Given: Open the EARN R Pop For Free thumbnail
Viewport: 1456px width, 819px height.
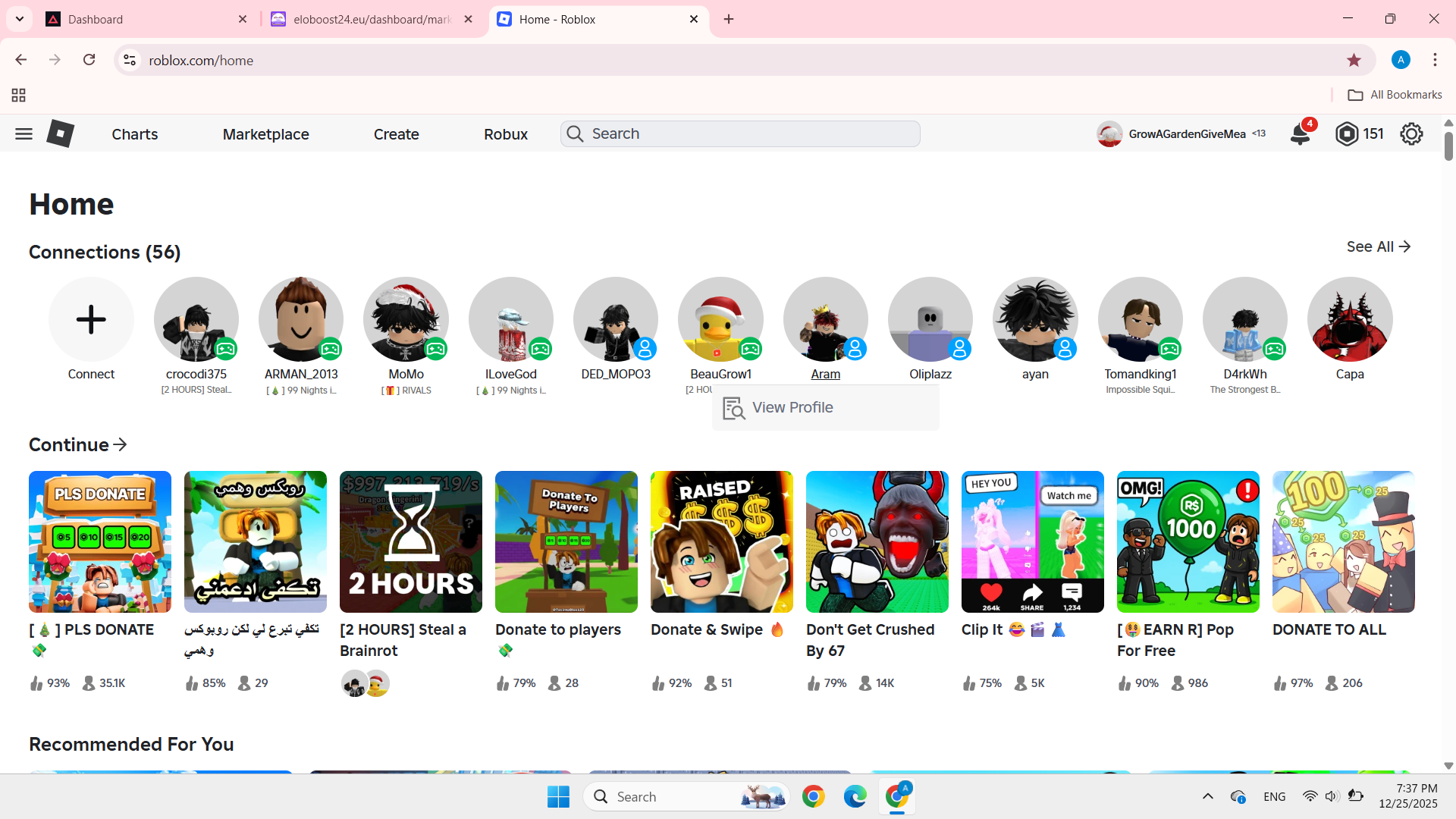Looking at the screenshot, I should [1188, 541].
